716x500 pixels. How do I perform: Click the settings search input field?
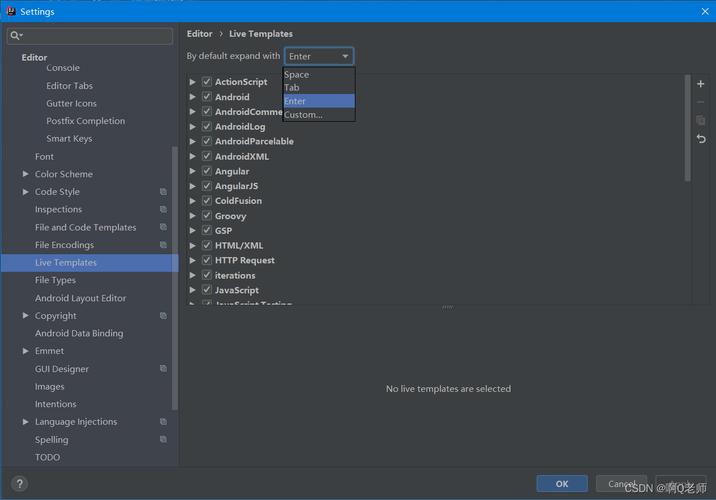click(90, 36)
